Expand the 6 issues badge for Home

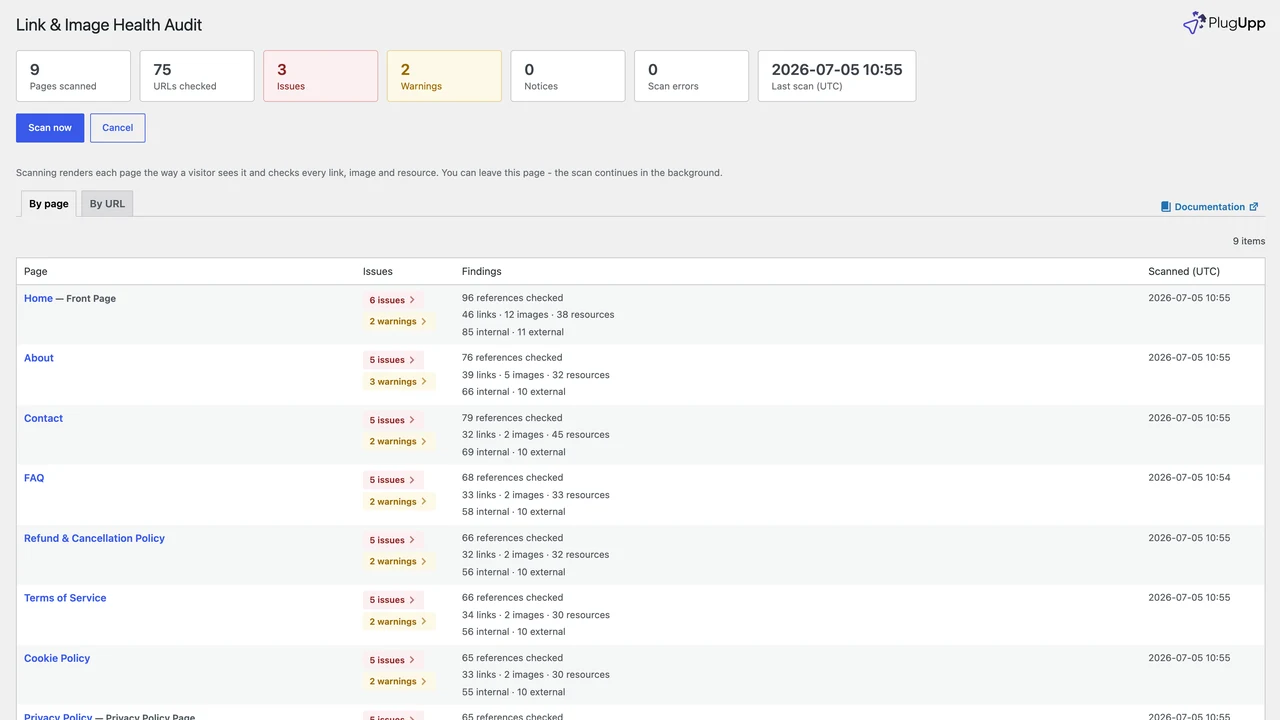[x=393, y=300]
